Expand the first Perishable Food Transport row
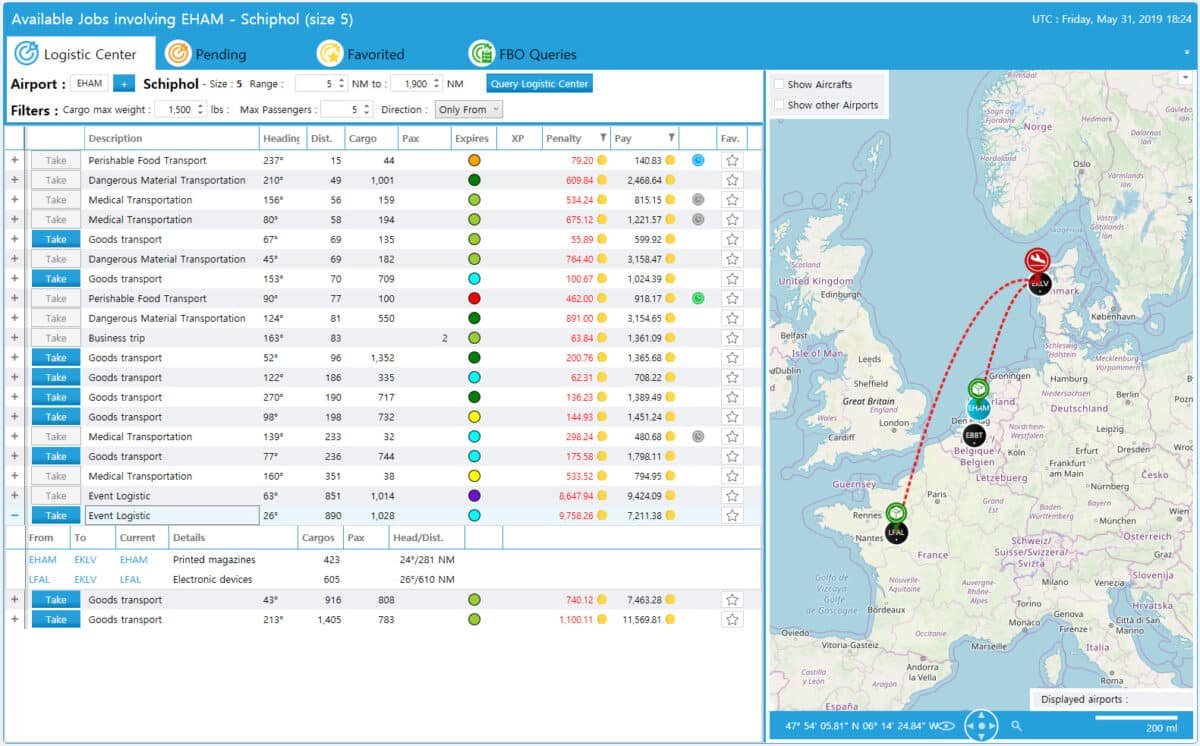Screen dimensions: 1200x746 coord(14,159)
